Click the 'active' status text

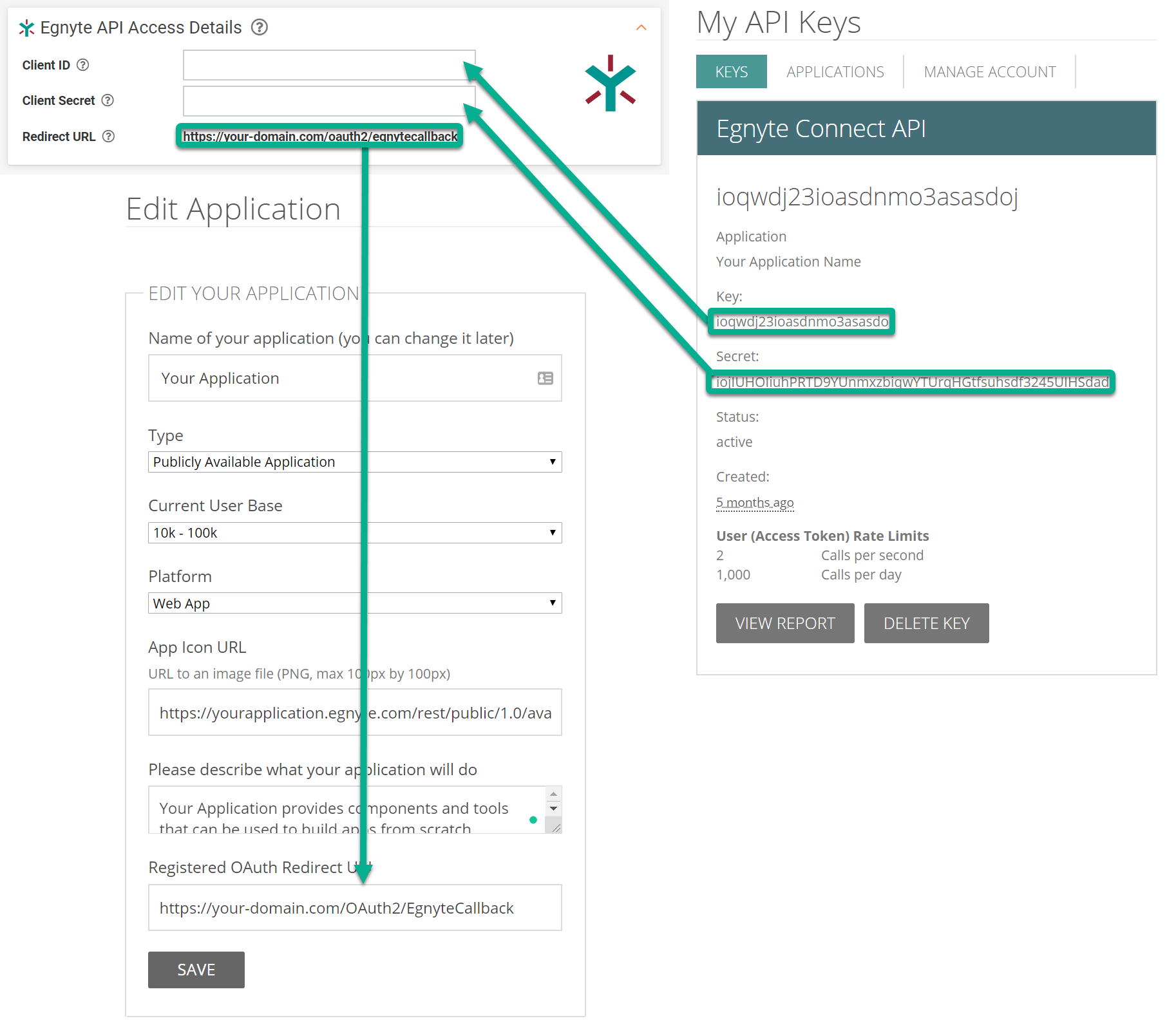(x=734, y=442)
